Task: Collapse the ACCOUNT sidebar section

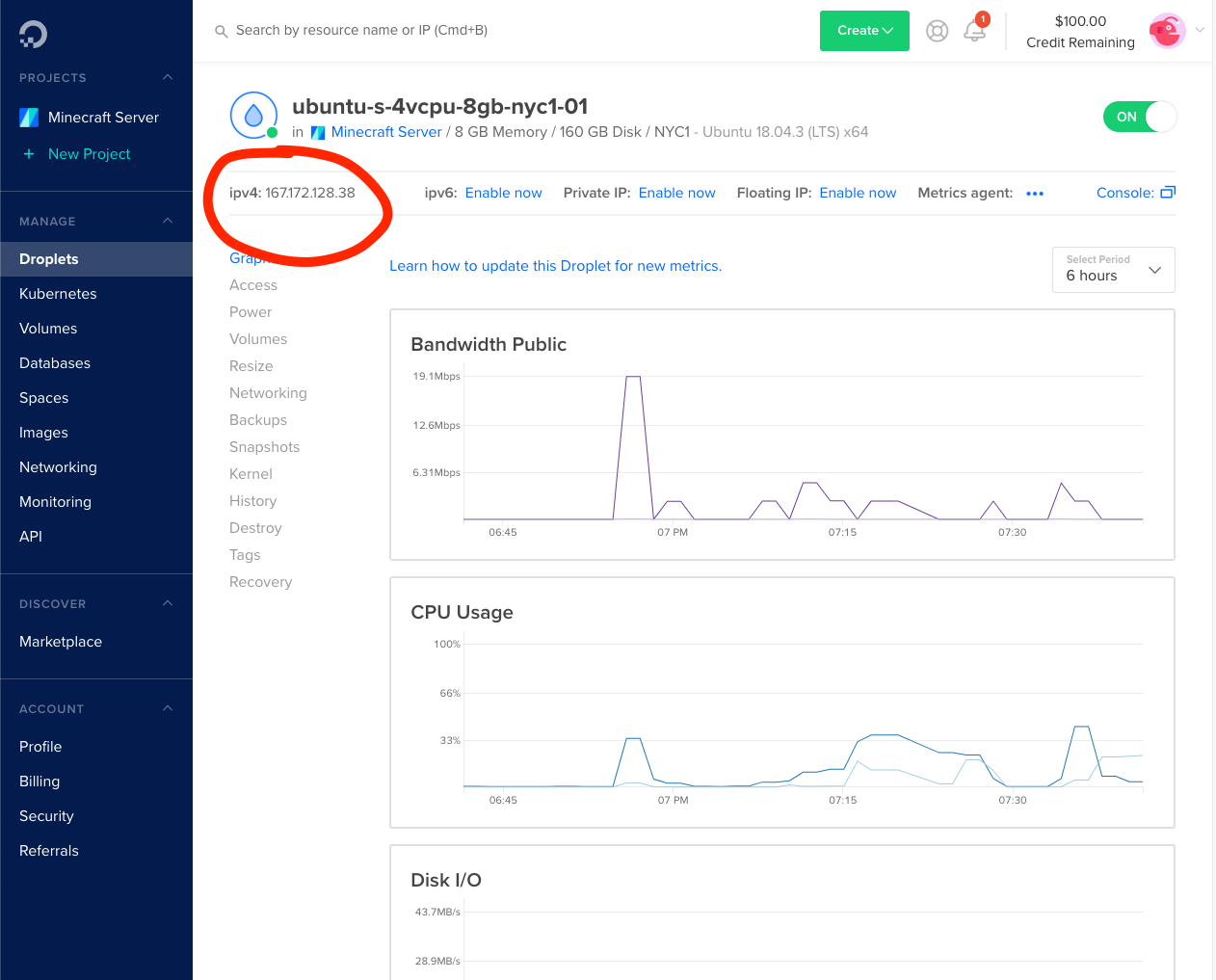Action: pos(168,708)
